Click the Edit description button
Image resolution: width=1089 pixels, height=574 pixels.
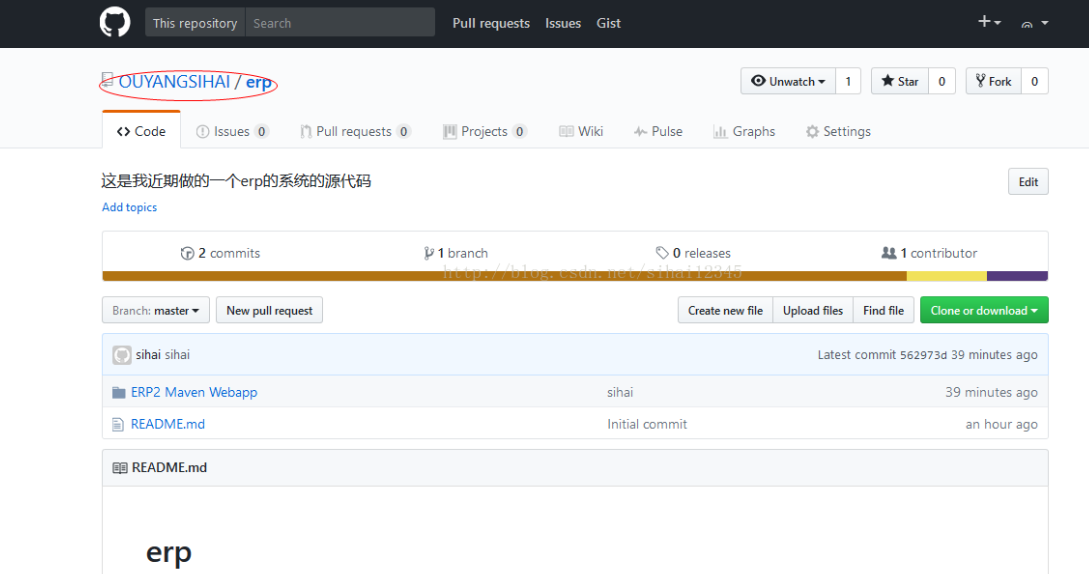pos(1028,182)
